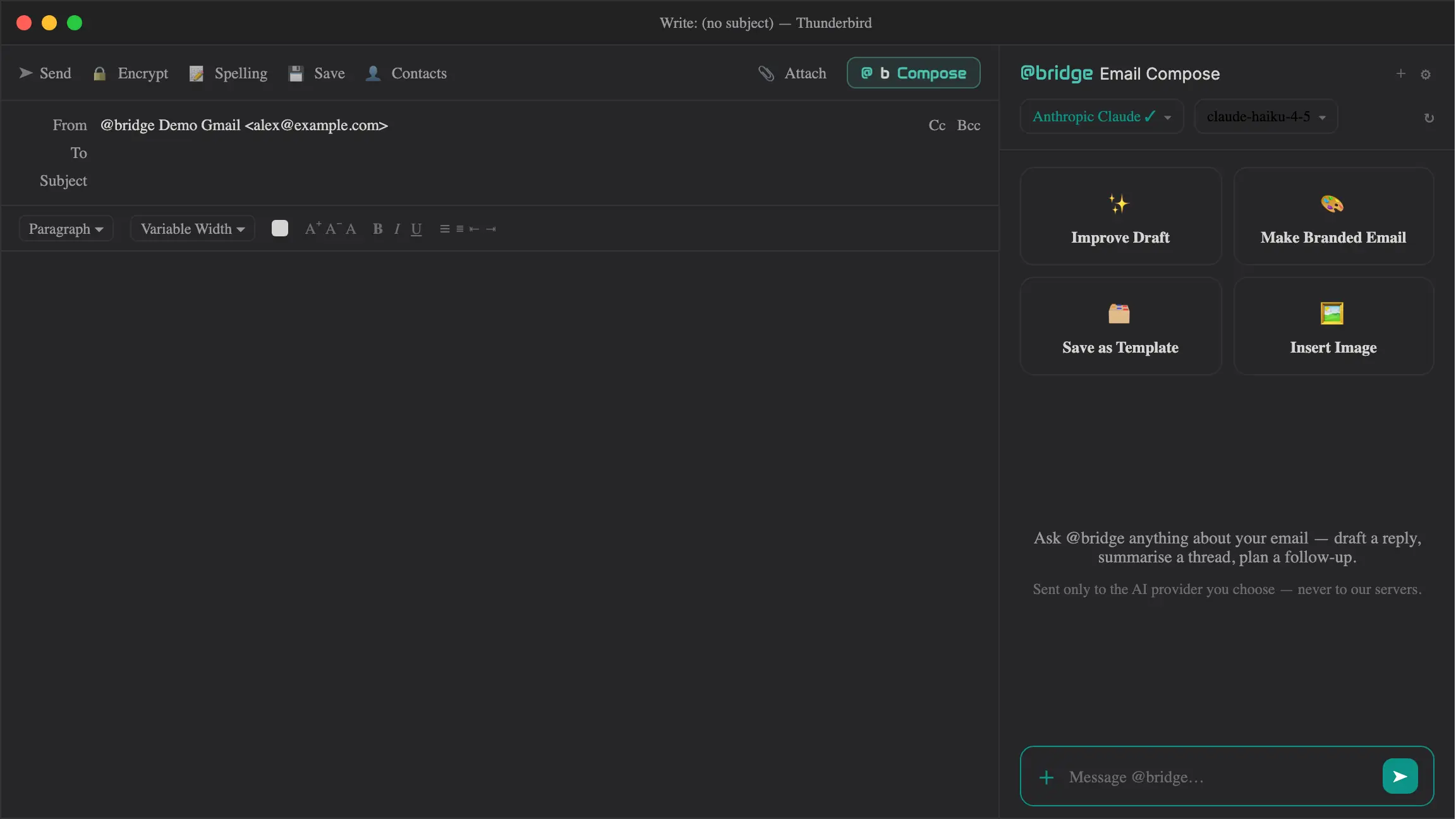This screenshot has height=819, width=1456.
Task: Click the @bridge logo in panel header
Action: tap(1057, 73)
